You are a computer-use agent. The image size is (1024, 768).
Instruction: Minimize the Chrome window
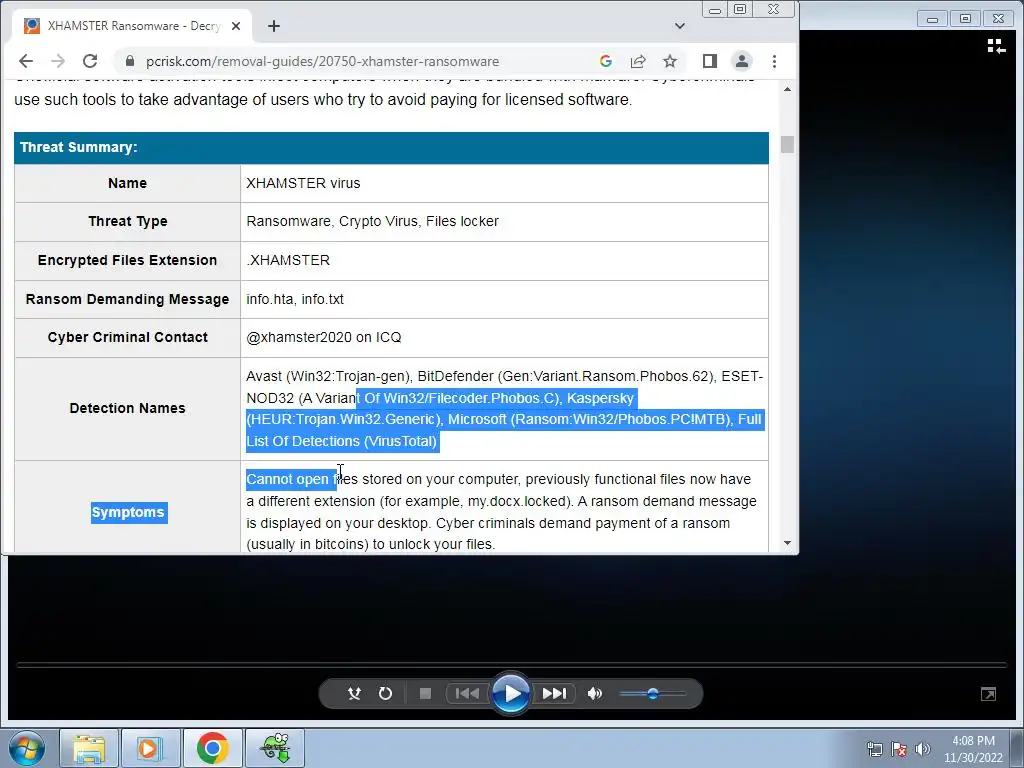click(x=715, y=10)
